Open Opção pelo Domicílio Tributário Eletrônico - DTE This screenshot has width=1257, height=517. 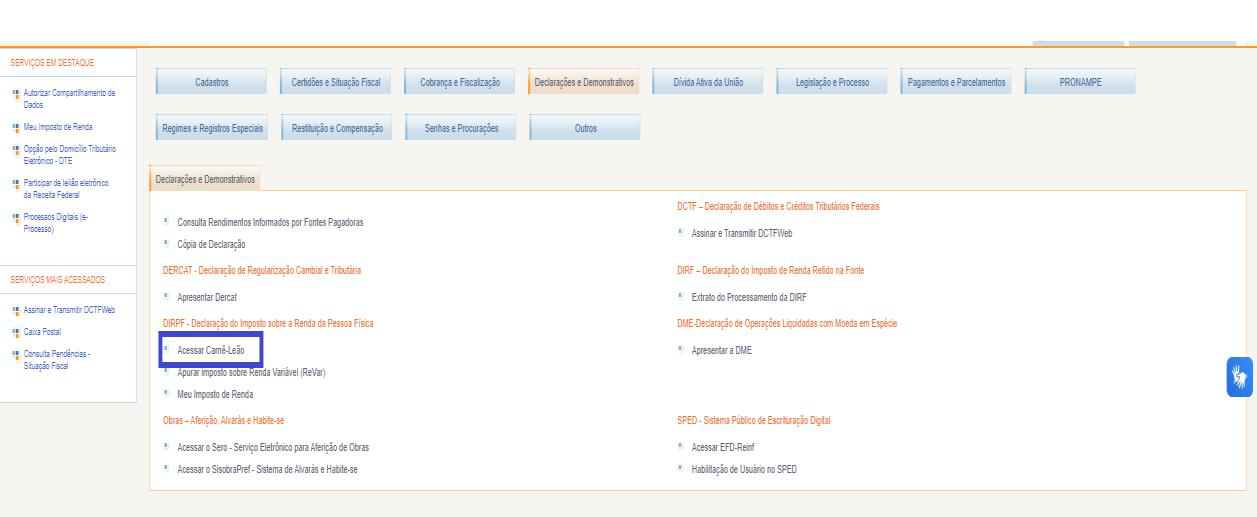[x=69, y=155]
